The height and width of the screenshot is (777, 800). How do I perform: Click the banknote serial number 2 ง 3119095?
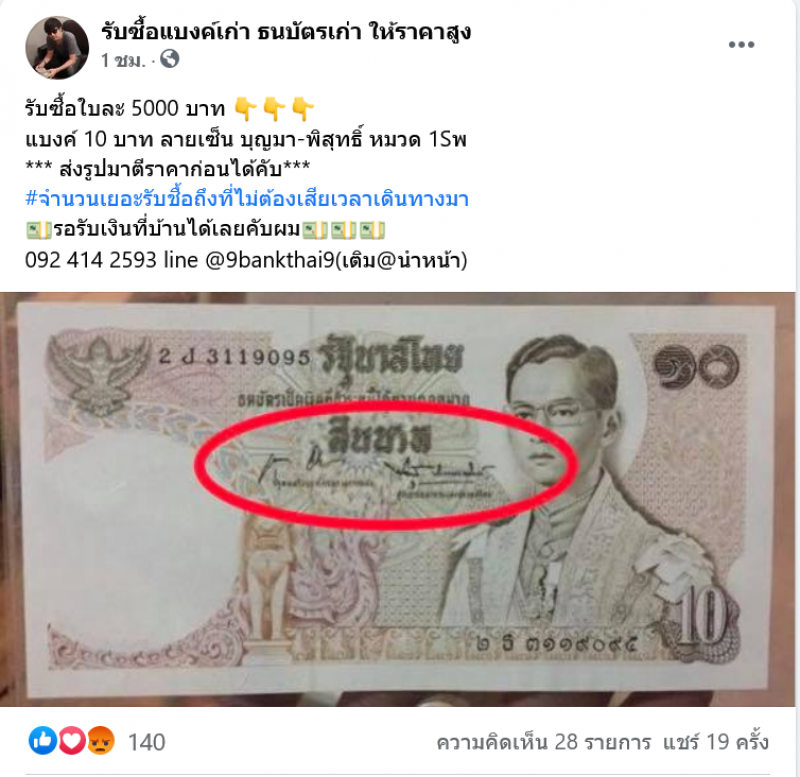234,357
